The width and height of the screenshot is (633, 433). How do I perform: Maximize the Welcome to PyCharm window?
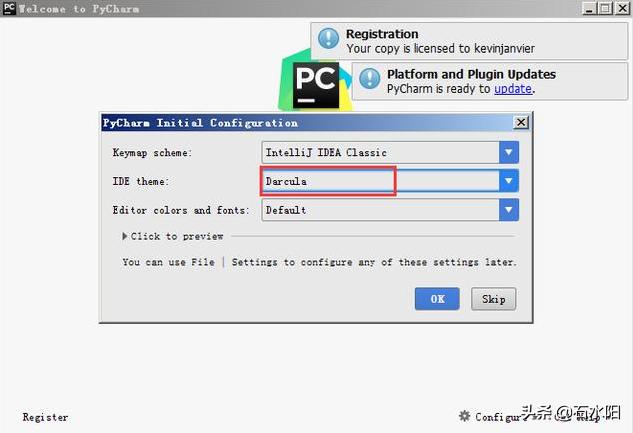click(x=605, y=8)
